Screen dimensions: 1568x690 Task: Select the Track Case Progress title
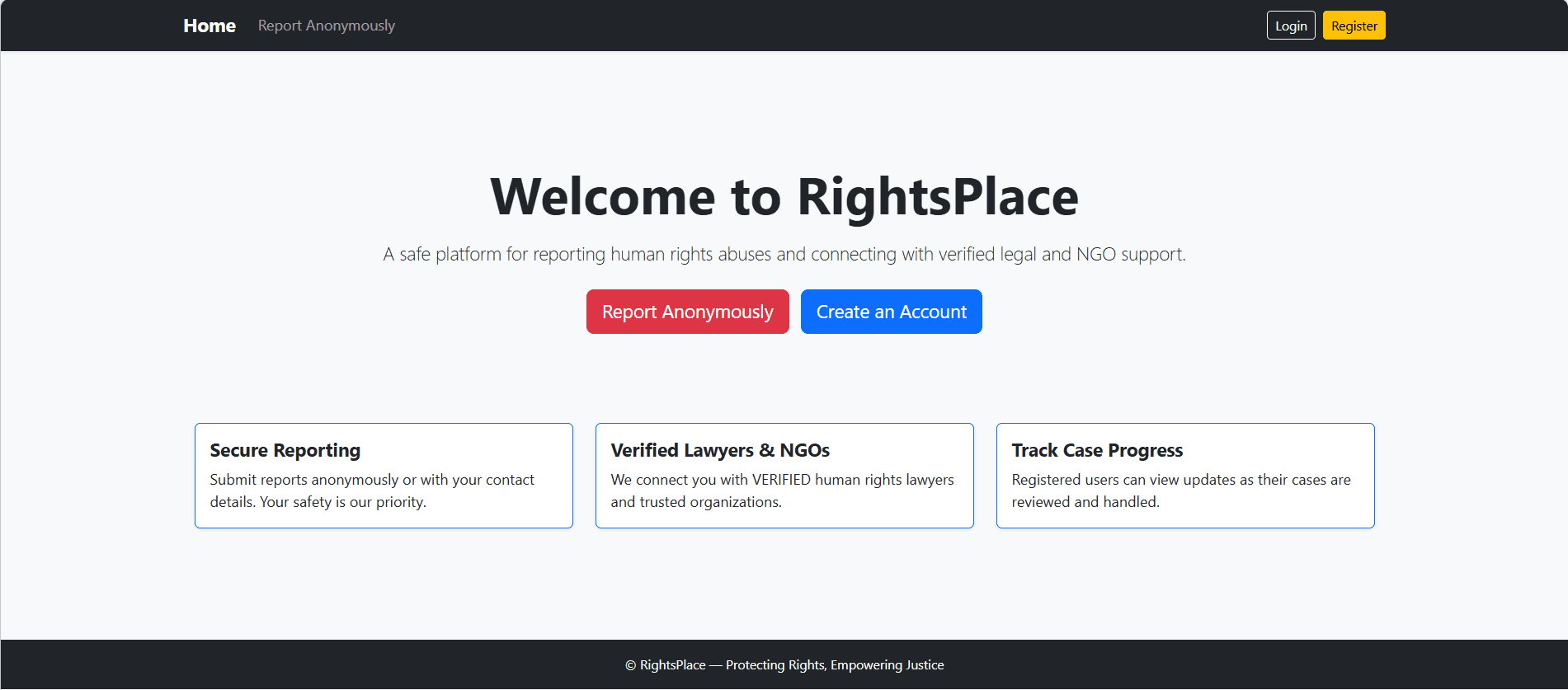point(1097,450)
